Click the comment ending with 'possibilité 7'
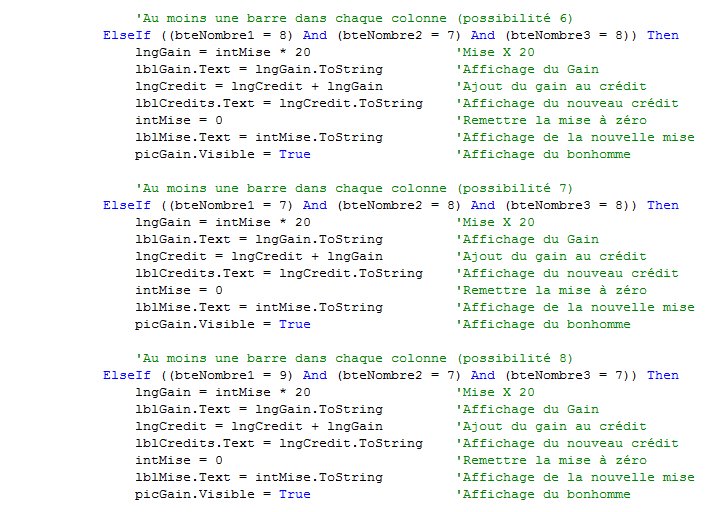 click(354, 188)
